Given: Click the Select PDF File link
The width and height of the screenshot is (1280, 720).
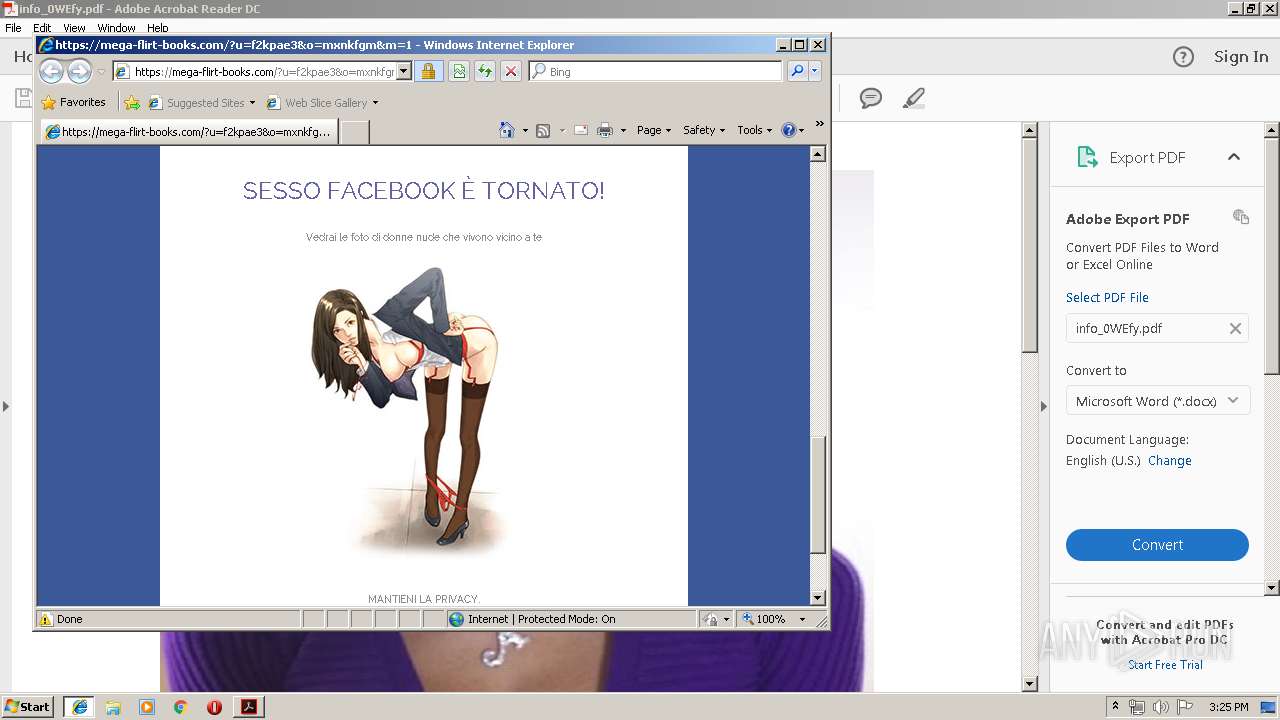Looking at the screenshot, I should coord(1107,297).
